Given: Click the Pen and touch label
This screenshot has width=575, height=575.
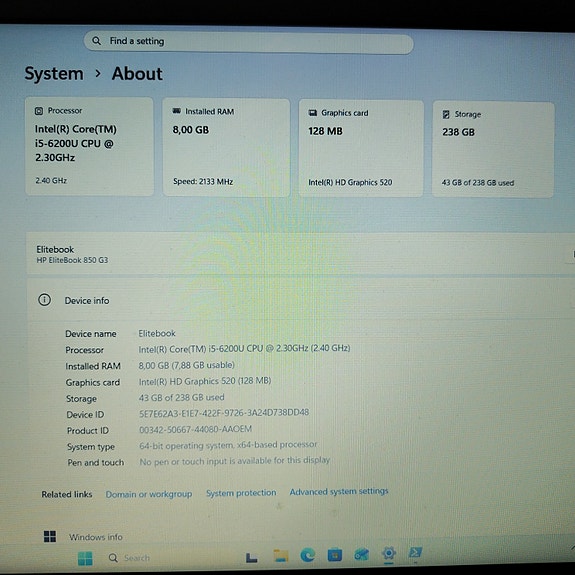Looking at the screenshot, I should [x=96, y=462].
